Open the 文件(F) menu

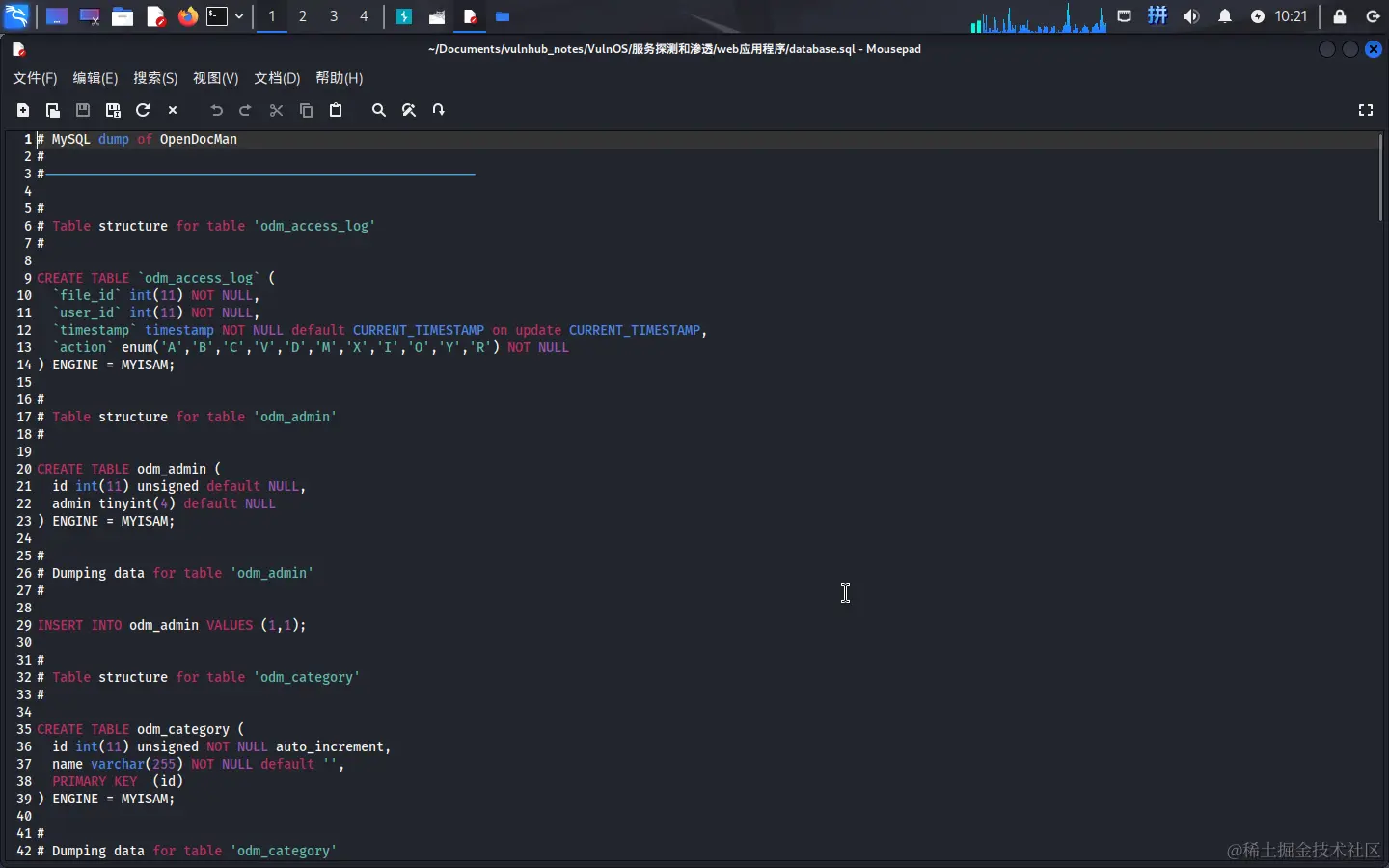point(35,78)
